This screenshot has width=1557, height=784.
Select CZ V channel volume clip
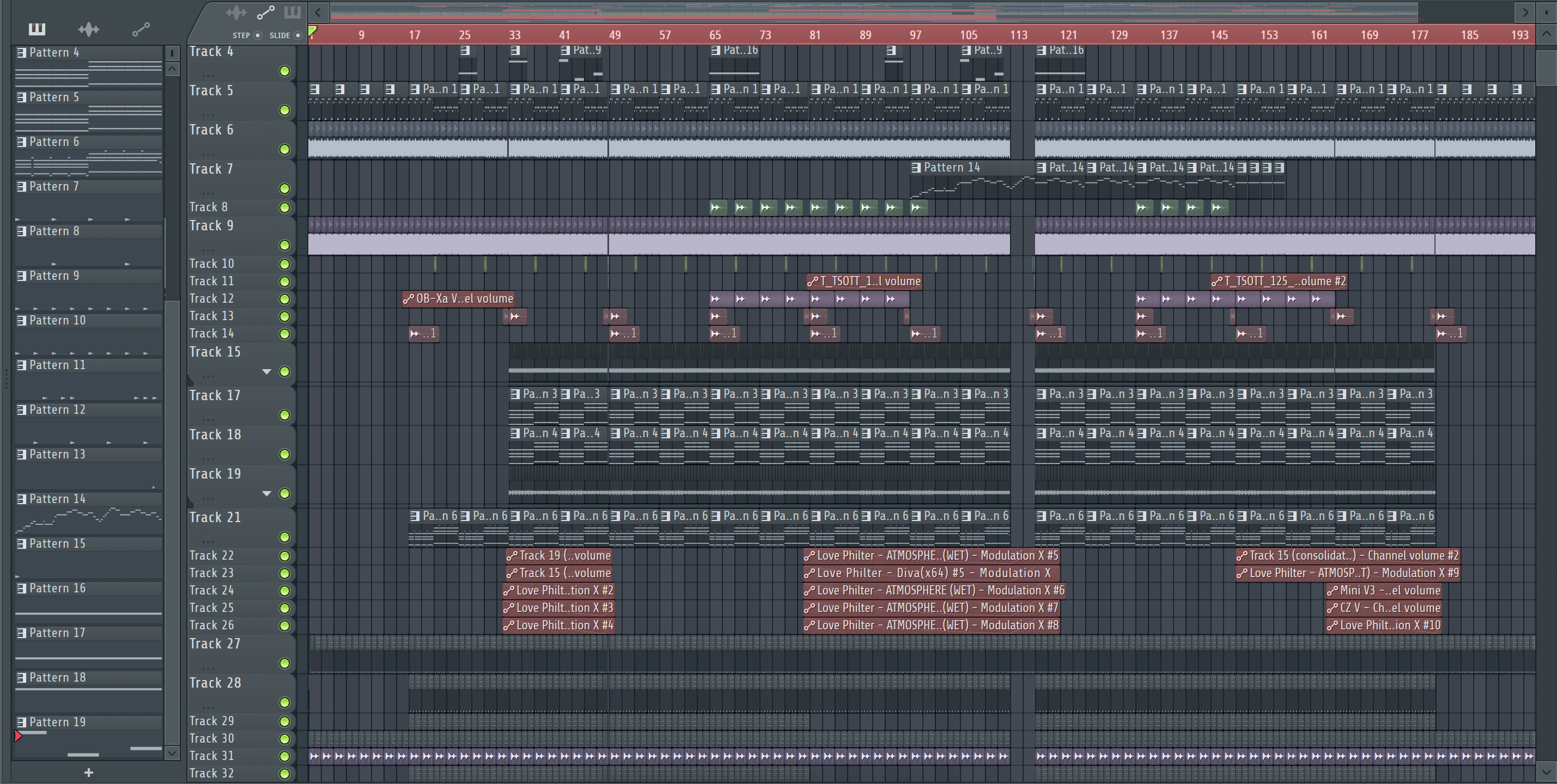click(x=1384, y=608)
